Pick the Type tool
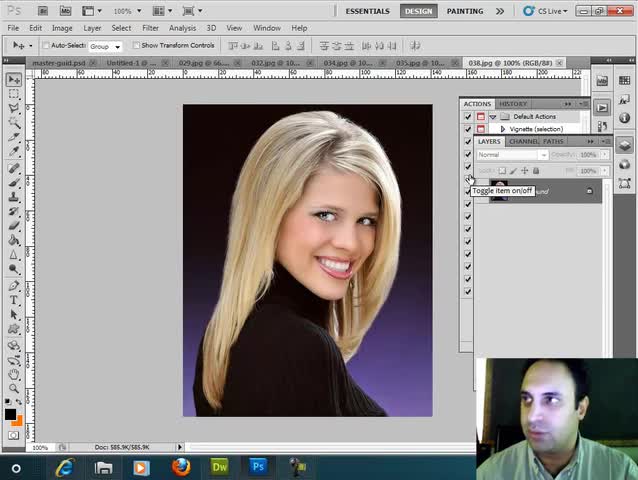Viewport: 638px width, 480px height. (x=14, y=299)
